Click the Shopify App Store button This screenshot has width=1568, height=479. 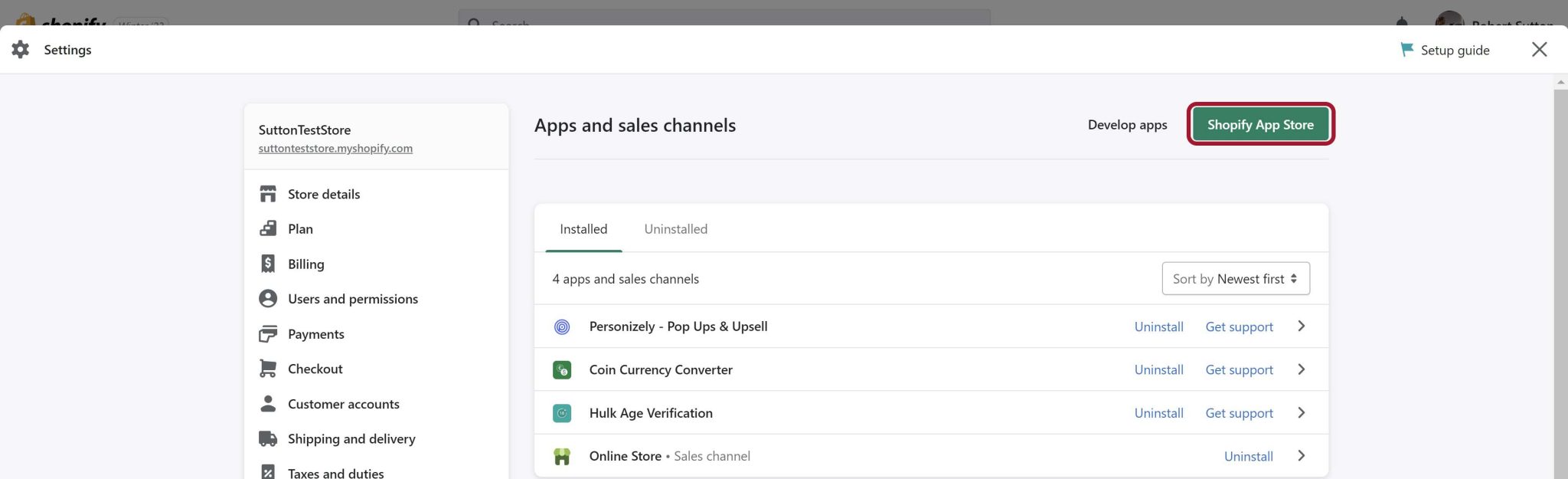coord(1260,124)
